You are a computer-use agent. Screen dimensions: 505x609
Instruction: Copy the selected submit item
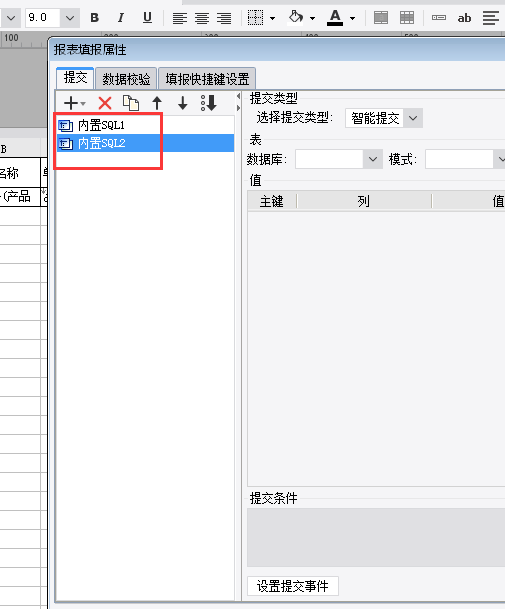point(131,103)
